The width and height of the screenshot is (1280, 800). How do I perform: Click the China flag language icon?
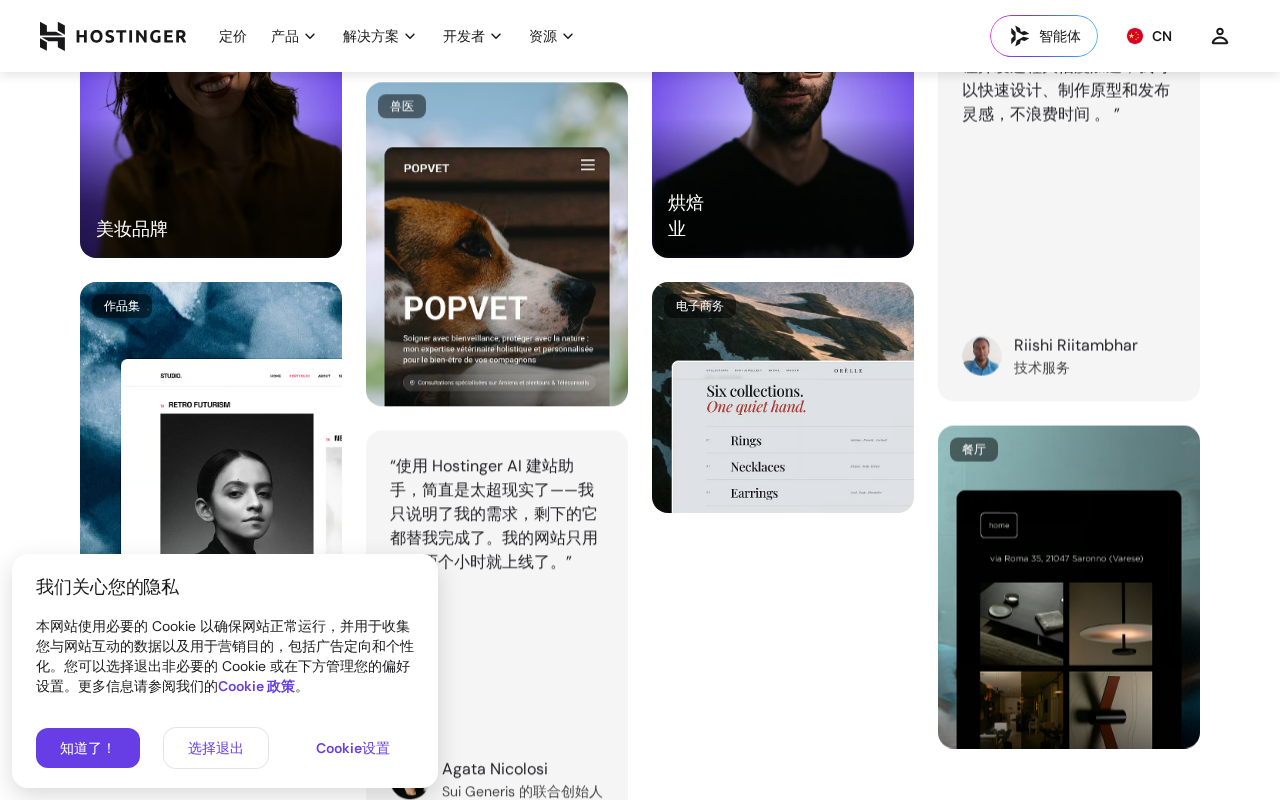click(1134, 36)
